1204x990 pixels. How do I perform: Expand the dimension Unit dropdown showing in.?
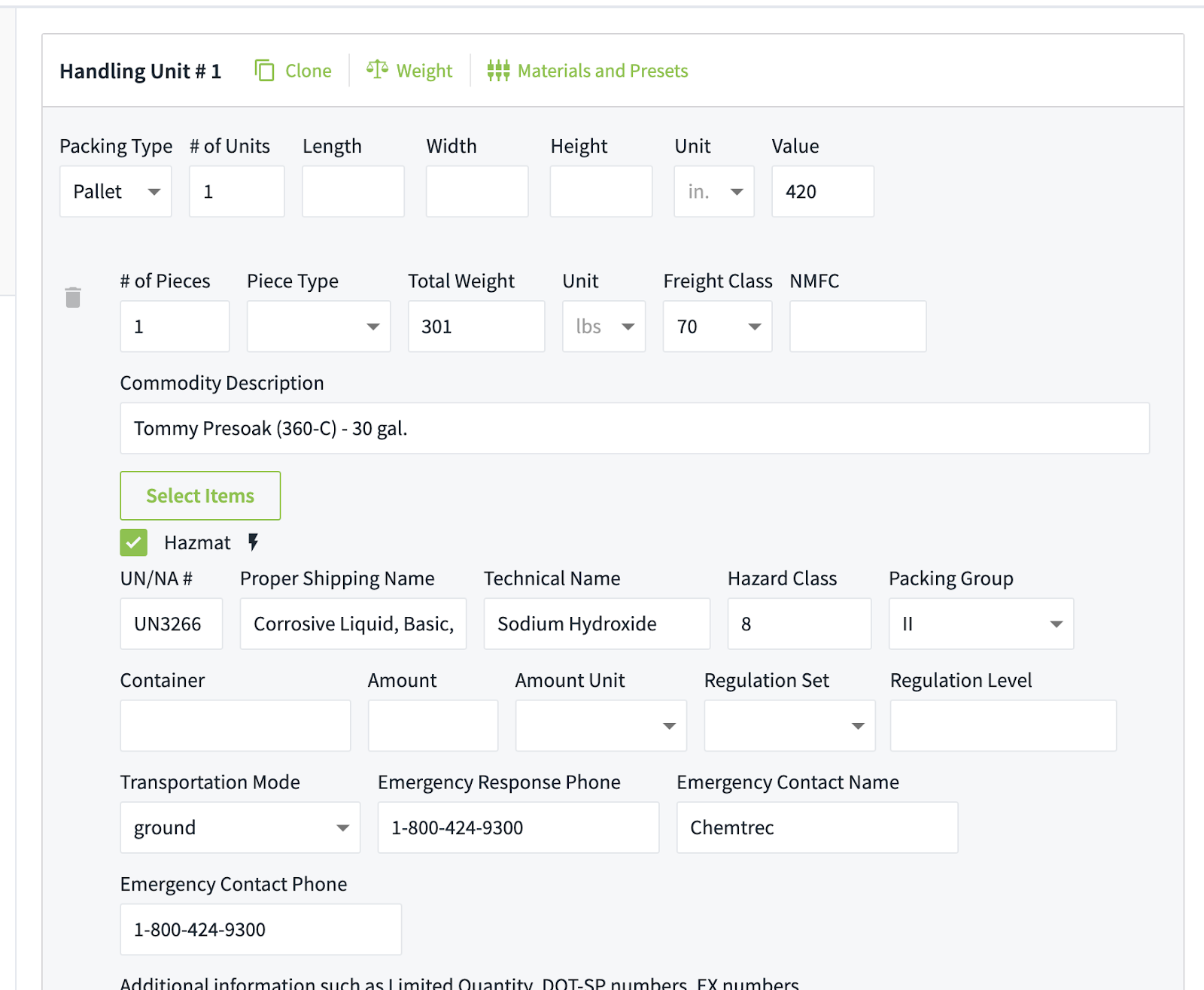tap(713, 191)
